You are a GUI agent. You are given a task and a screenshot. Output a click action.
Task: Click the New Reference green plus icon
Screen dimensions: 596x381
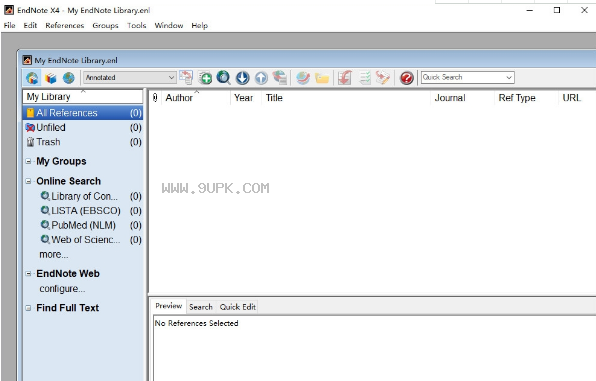tap(205, 78)
